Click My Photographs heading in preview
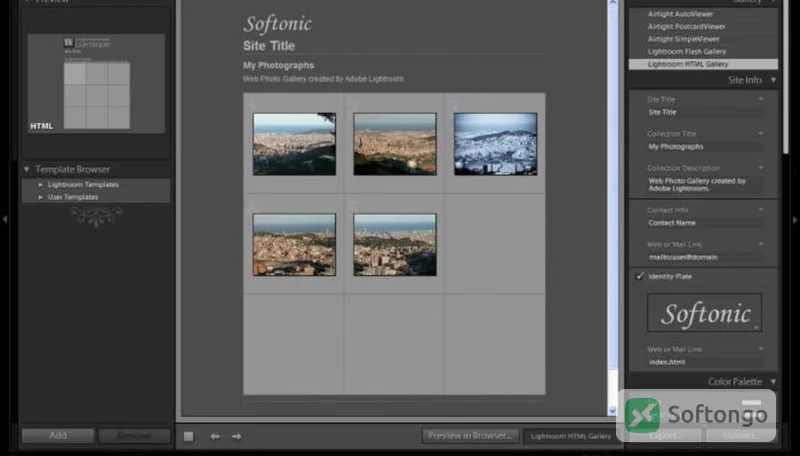Screen dimensions: 800x456 (x=279, y=65)
